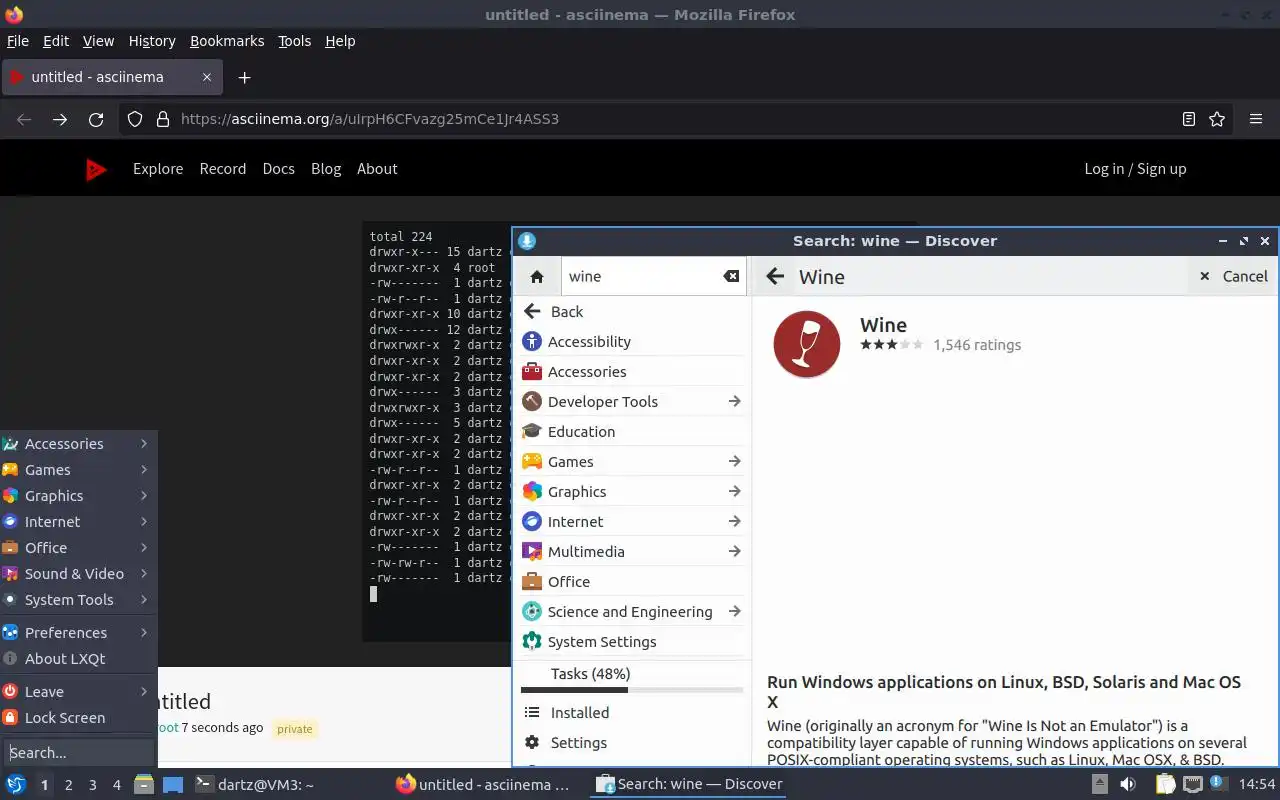The image size is (1280, 800).
Task: Open the File menu in Firefox
Action: 18,41
